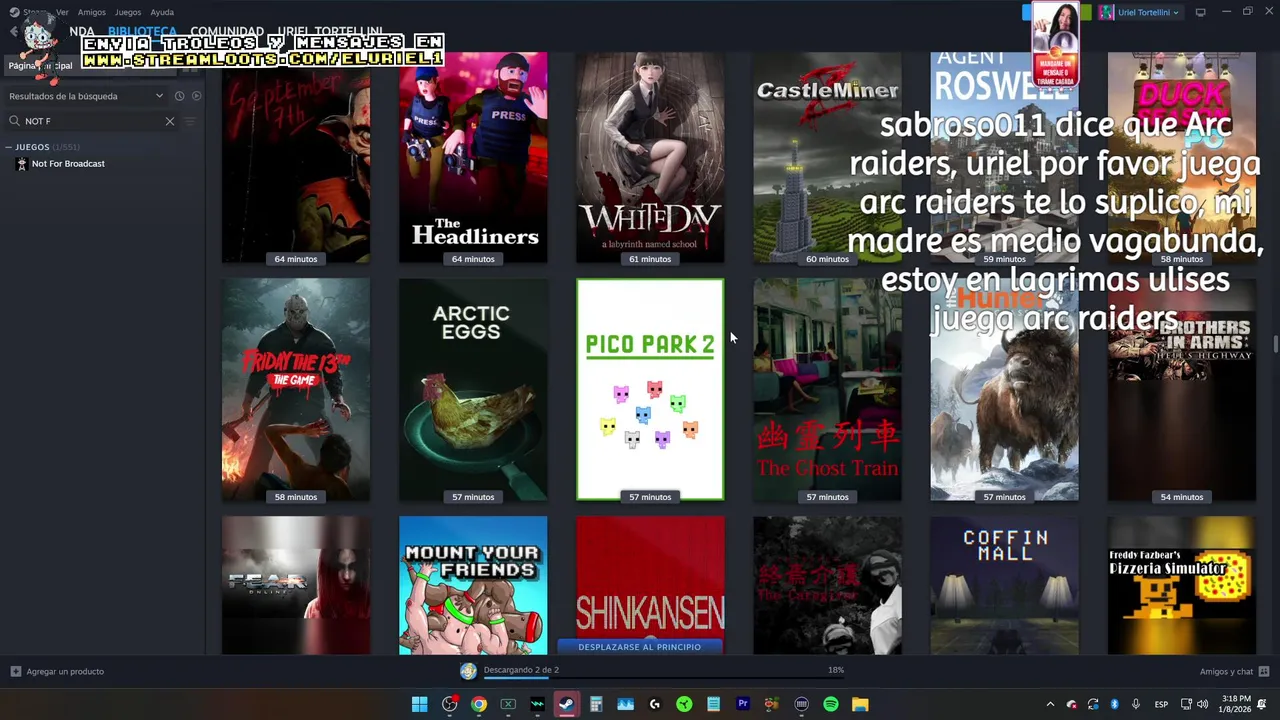Switch to the BIBLIOTECA tab

[x=142, y=32]
